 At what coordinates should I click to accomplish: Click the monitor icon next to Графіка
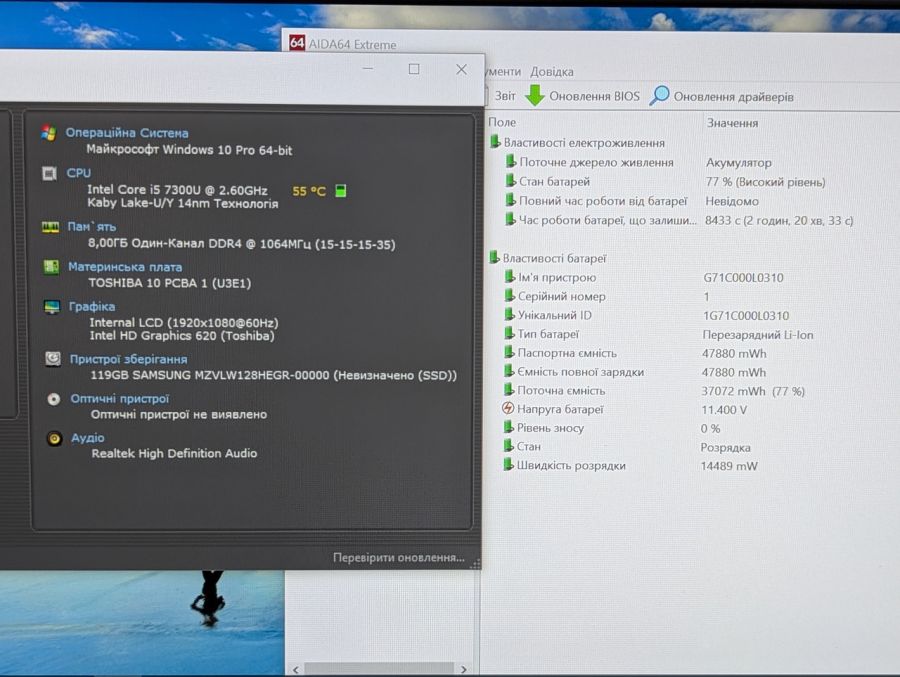coord(52,307)
